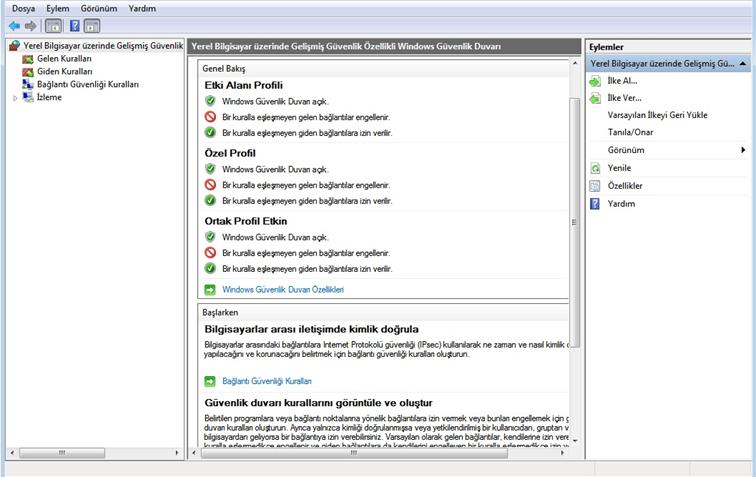Click the outbound-allowed check icon under Özel Profil

(x=210, y=200)
